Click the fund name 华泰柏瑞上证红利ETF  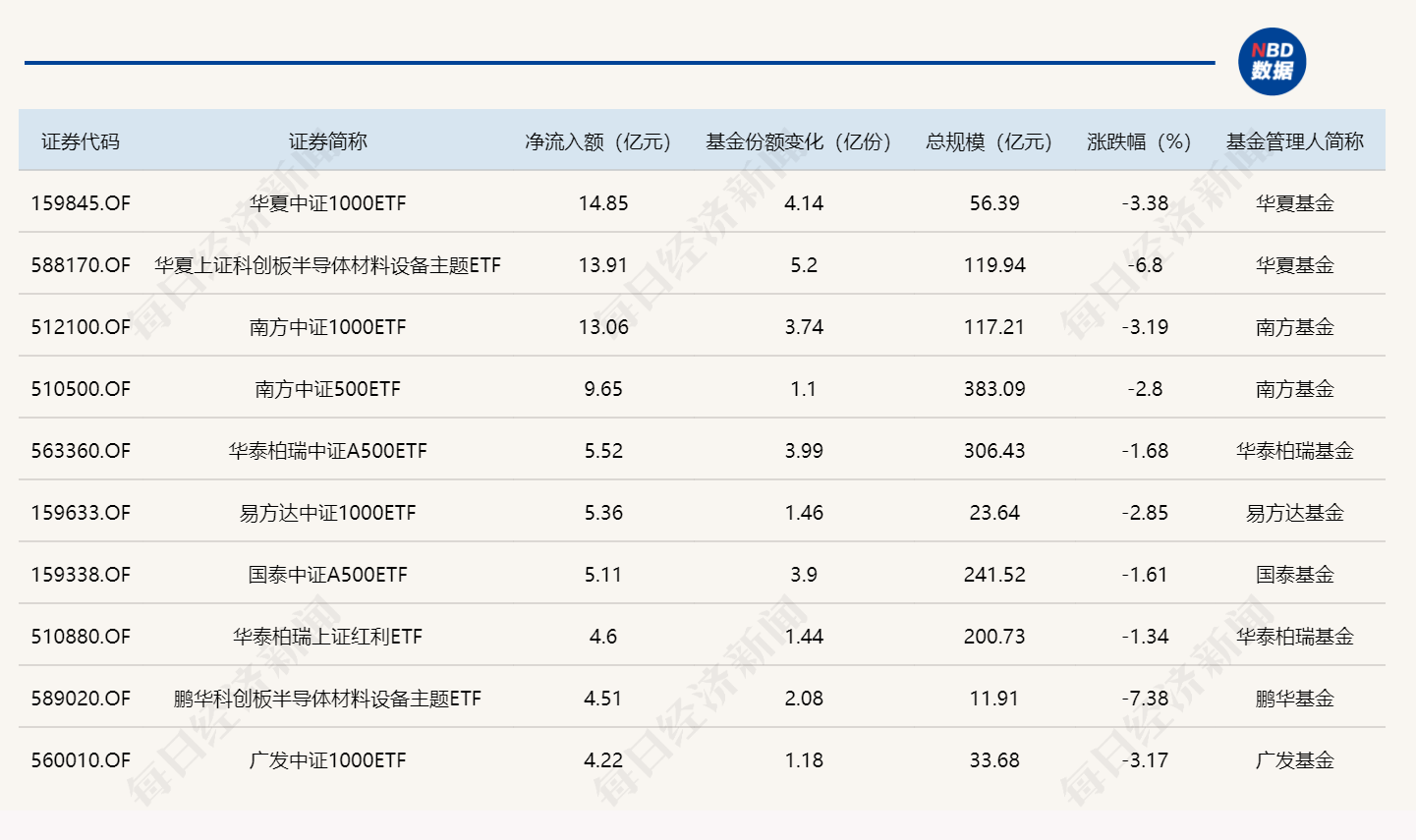pyautogui.click(x=327, y=637)
